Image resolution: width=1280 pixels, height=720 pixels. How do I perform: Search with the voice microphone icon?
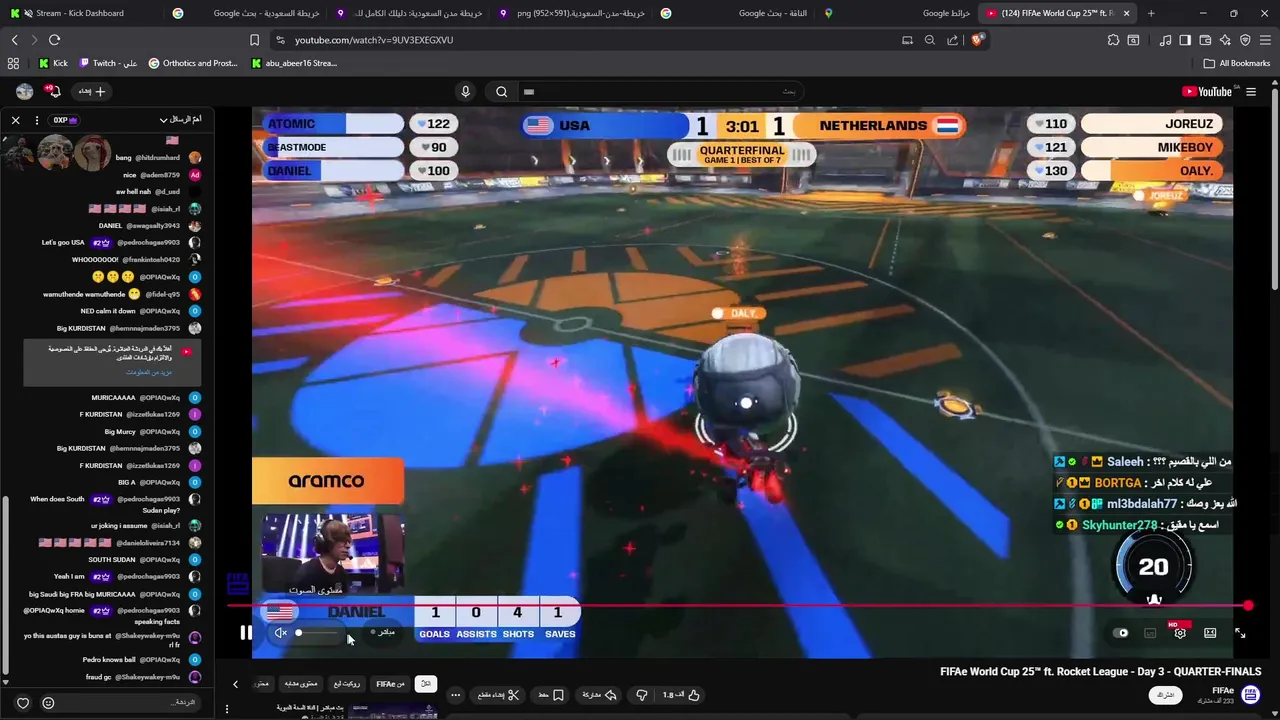tap(465, 92)
